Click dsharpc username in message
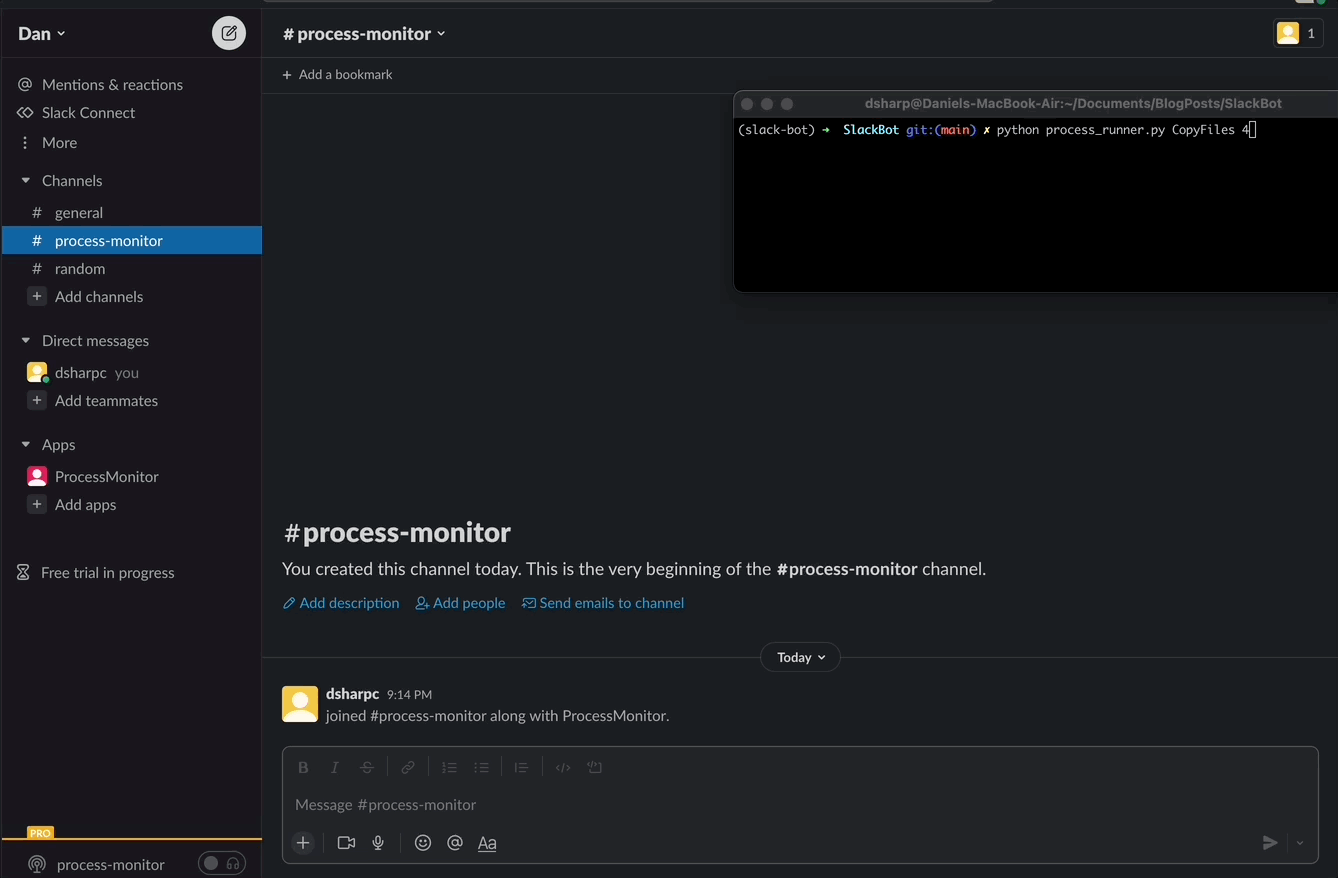This screenshot has width=1338, height=878. tap(352, 694)
